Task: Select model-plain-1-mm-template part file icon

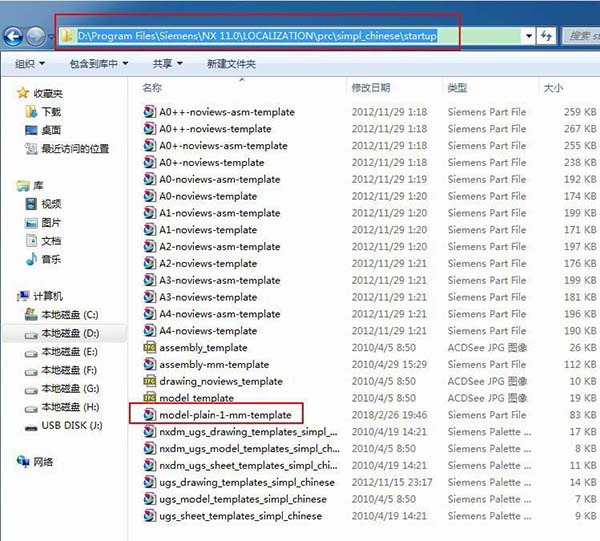Action: tap(150, 415)
